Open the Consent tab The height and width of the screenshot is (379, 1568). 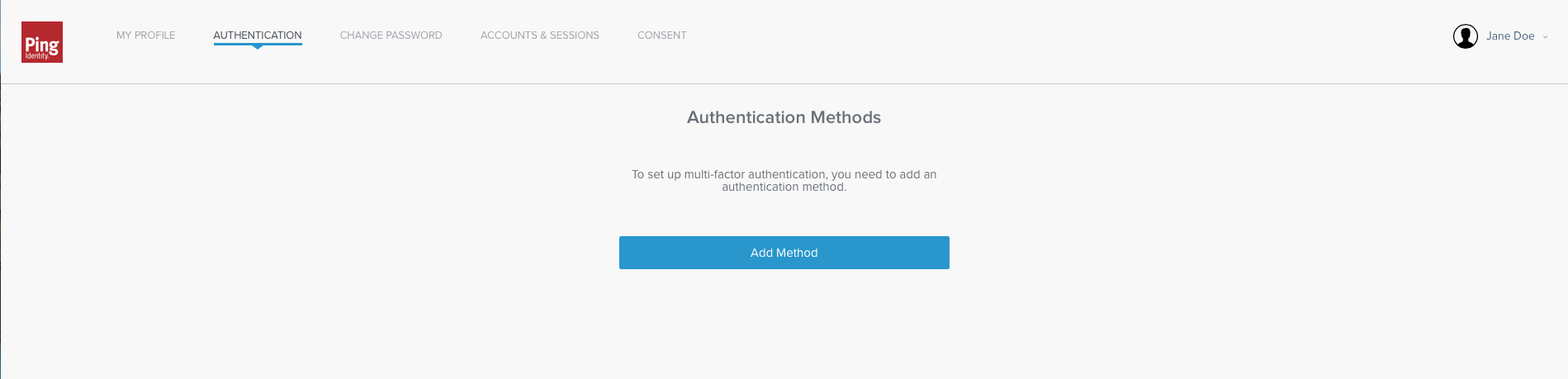pos(661,36)
